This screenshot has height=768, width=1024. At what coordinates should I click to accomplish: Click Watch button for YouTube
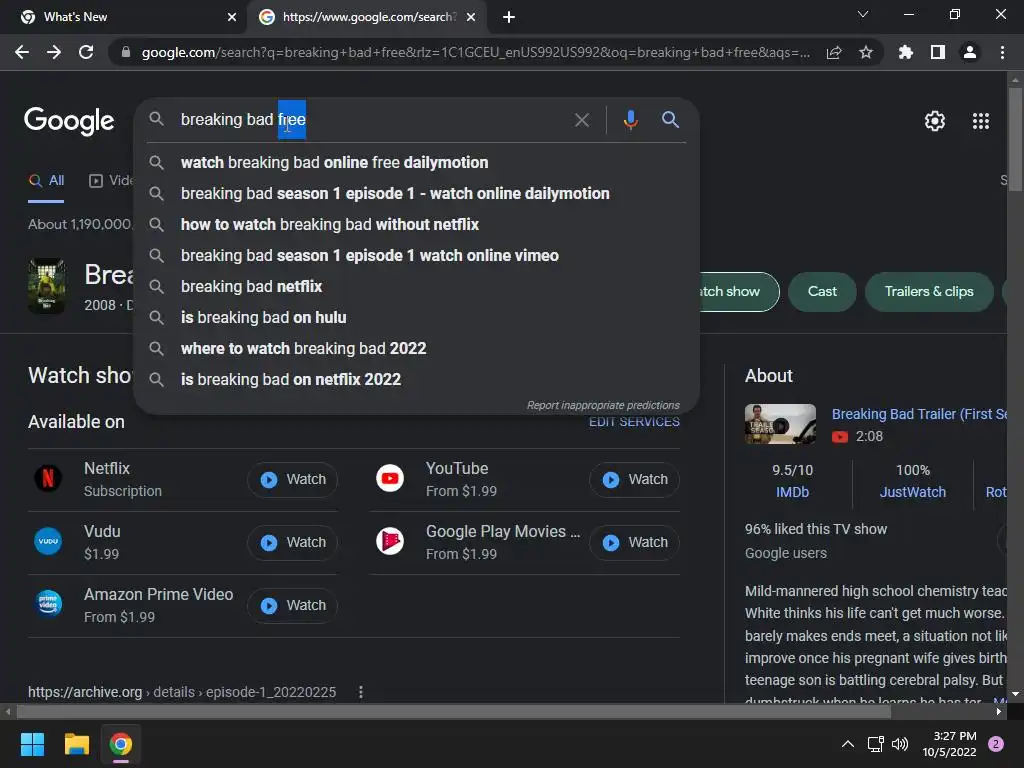pos(634,479)
